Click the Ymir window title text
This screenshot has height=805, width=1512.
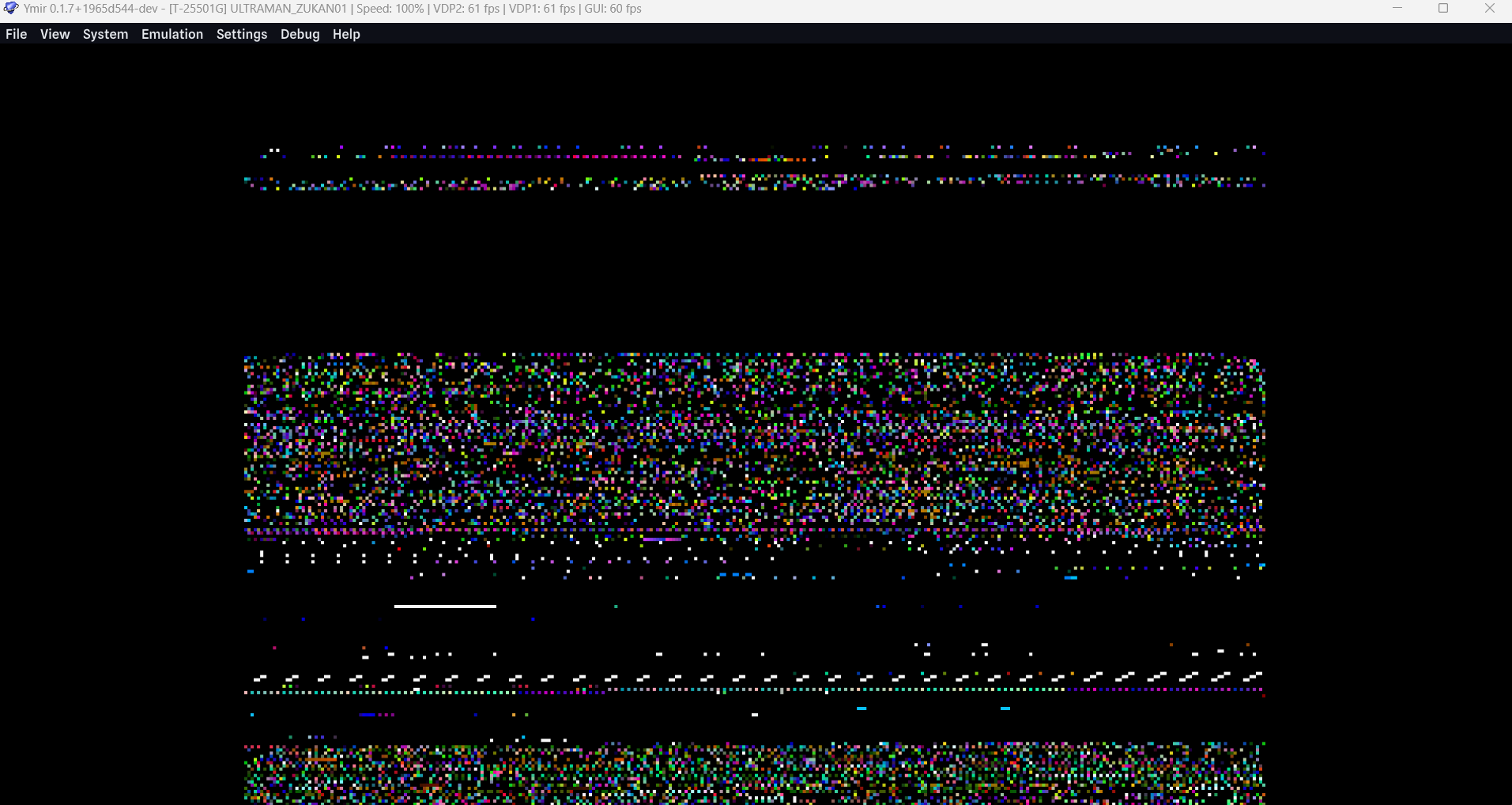click(x=333, y=9)
